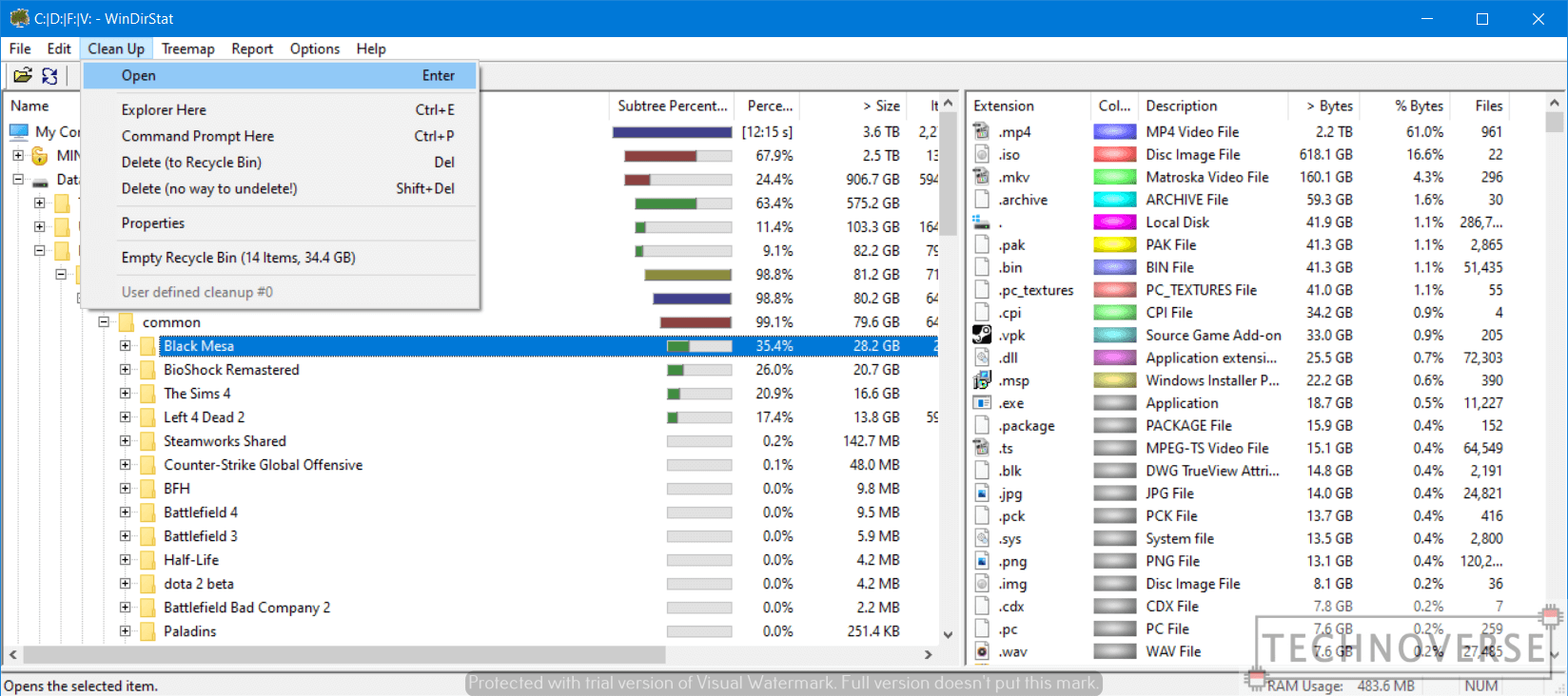Collapse the common folder node
The image size is (1568, 696).
coord(104,322)
